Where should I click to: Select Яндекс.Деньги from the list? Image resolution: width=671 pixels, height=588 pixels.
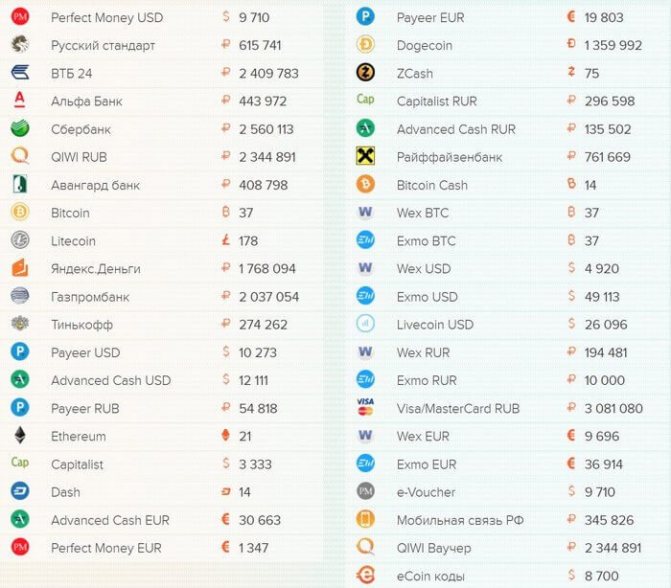click(x=95, y=269)
